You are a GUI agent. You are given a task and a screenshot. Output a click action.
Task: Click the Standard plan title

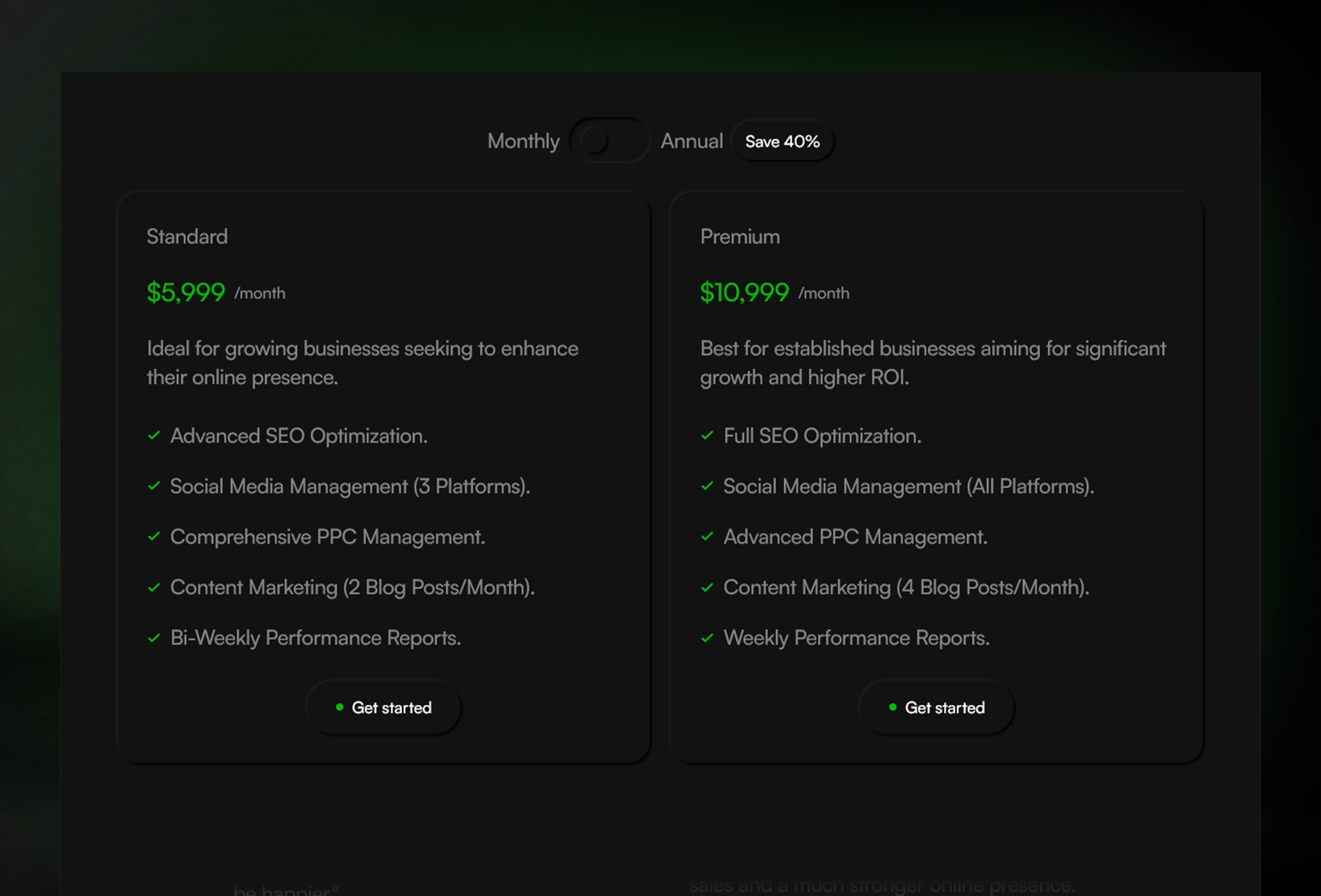click(x=187, y=237)
